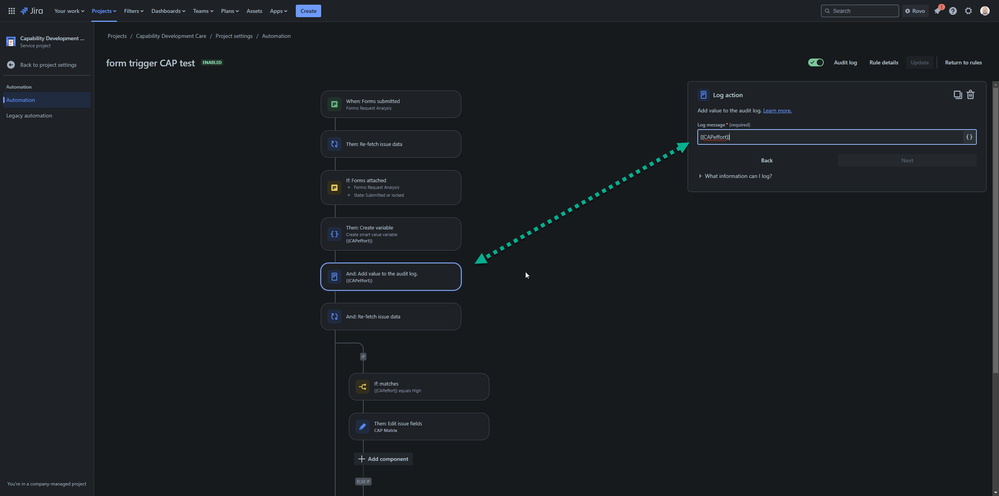
Task: Click the ELSE IF branch label
Action: point(363,482)
